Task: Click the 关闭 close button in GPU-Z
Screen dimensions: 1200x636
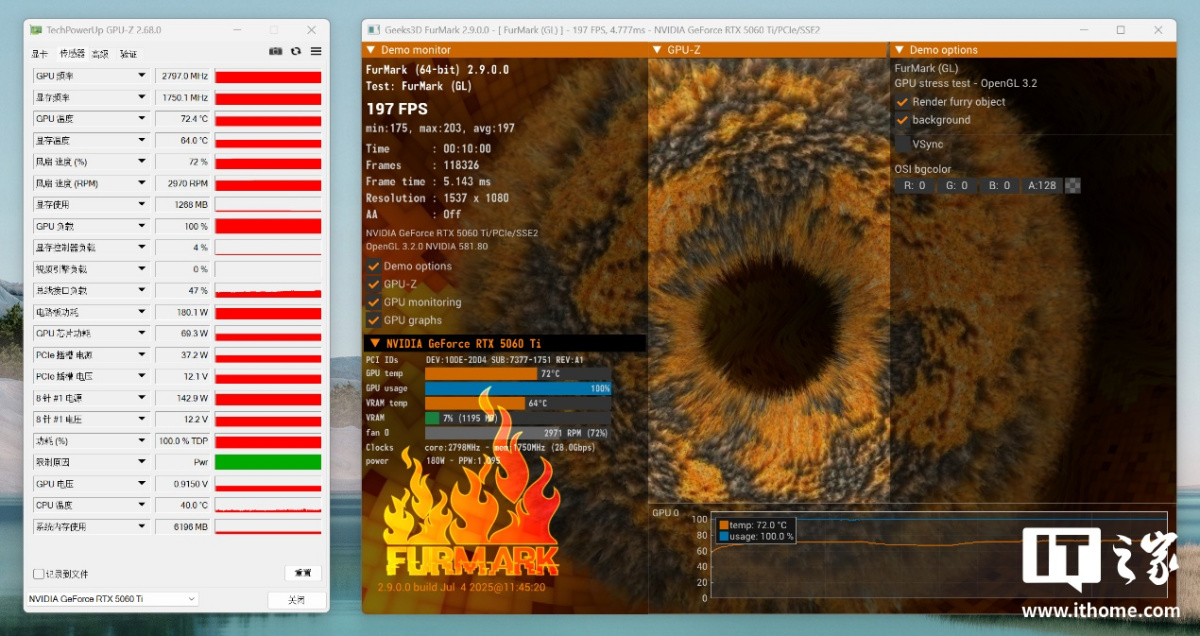Action: click(297, 600)
